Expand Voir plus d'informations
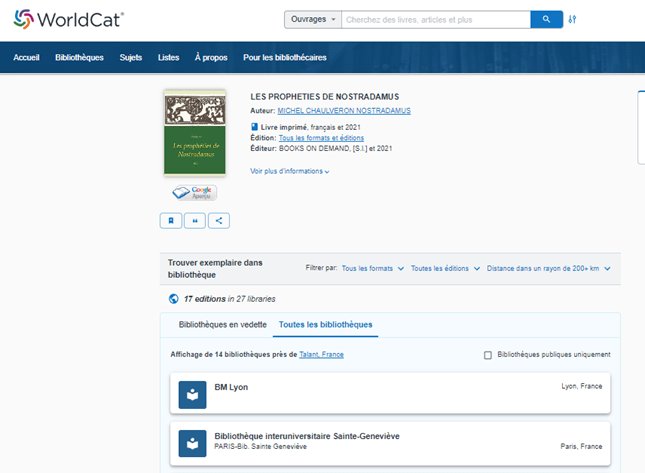 [x=290, y=171]
